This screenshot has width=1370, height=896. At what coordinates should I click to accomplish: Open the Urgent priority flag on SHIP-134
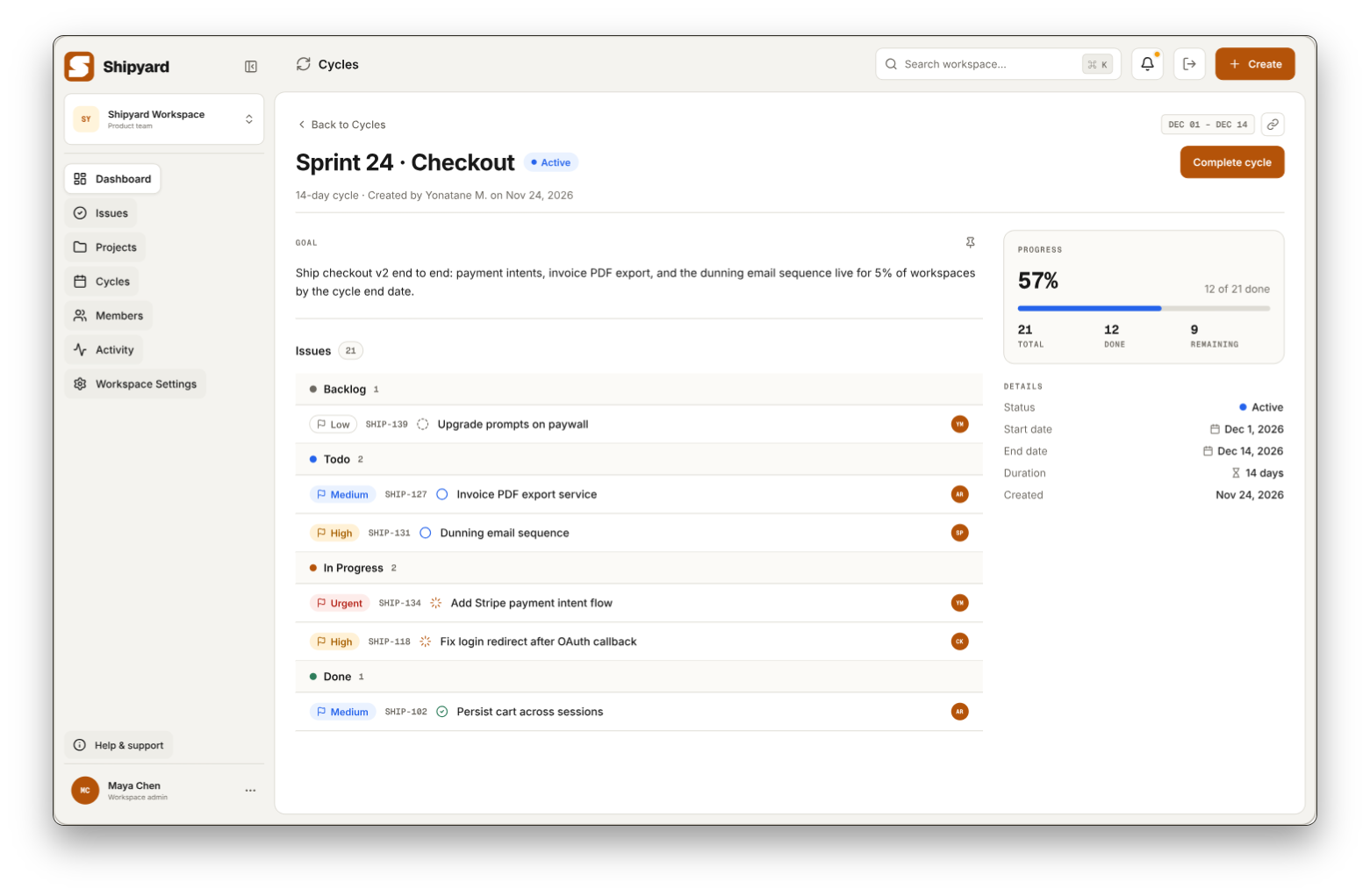(x=340, y=604)
